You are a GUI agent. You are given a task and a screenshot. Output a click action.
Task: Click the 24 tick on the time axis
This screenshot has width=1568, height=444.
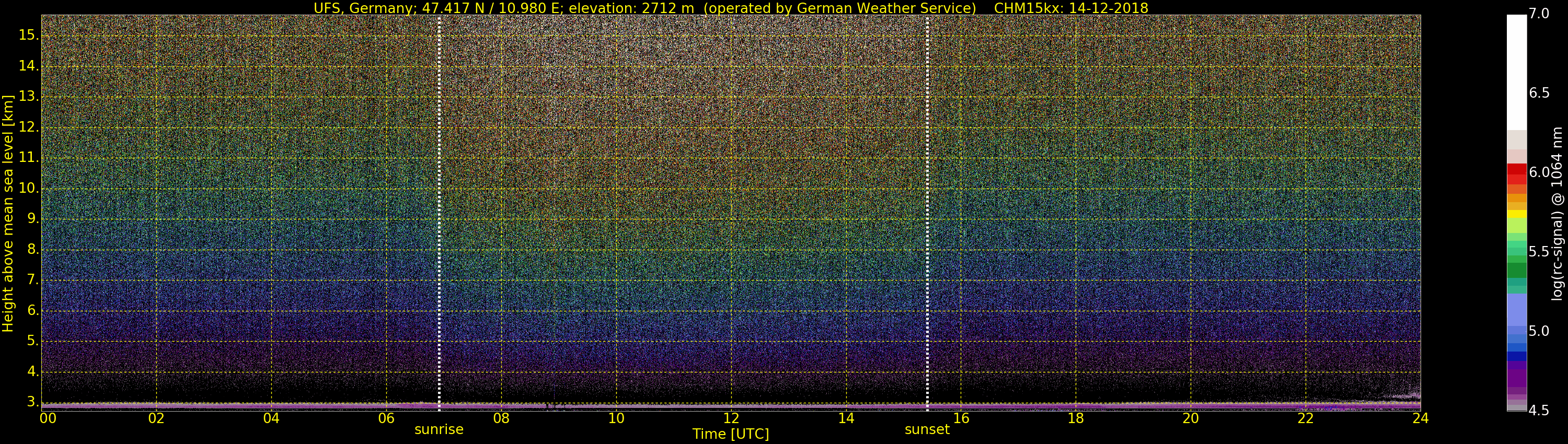pyautogui.click(x=1420, y=418)
